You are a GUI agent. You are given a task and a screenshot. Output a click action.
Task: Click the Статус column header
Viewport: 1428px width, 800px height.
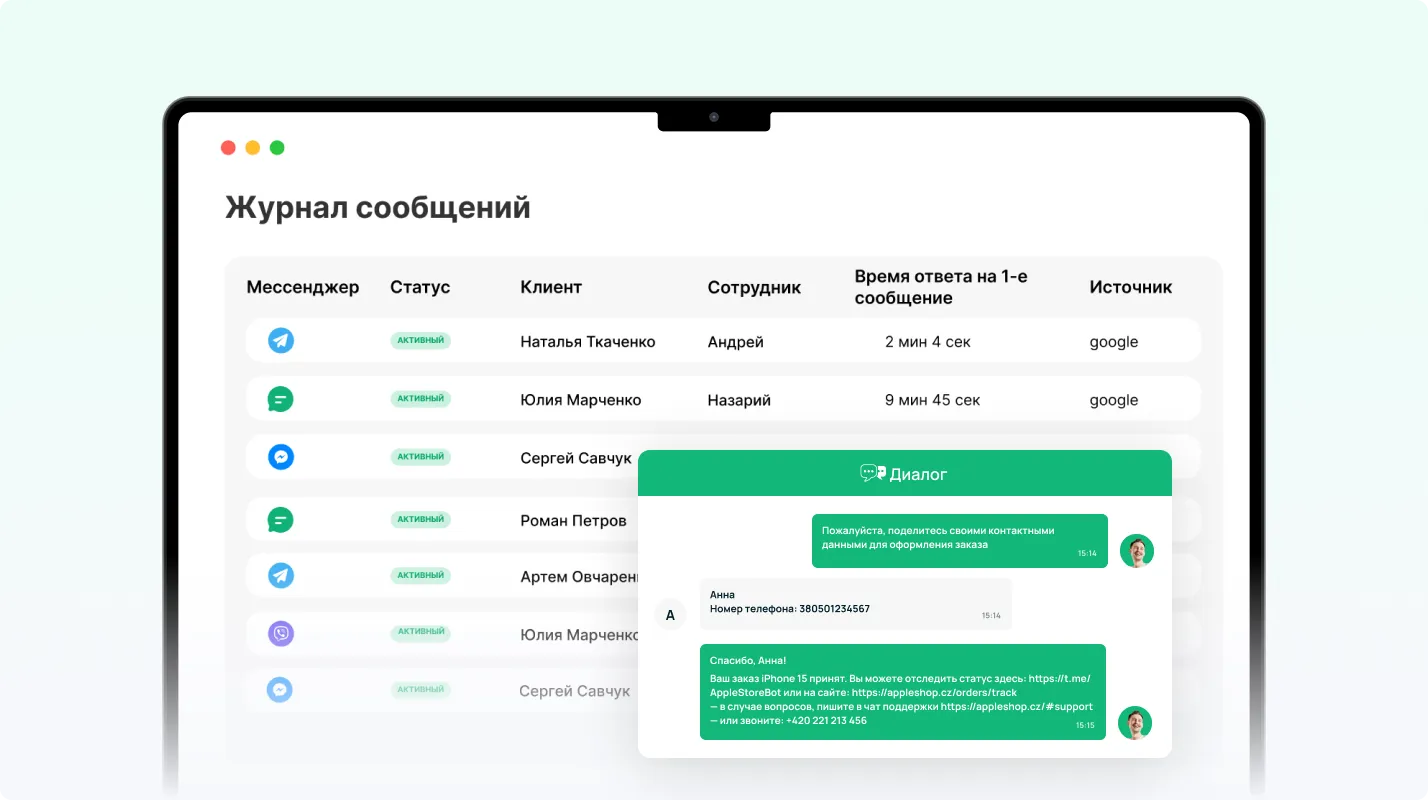420,287
